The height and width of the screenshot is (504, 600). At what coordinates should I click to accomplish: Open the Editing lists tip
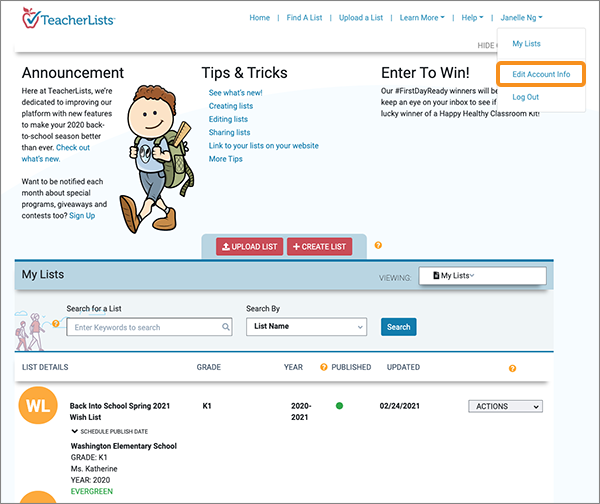tap(228, 119)
